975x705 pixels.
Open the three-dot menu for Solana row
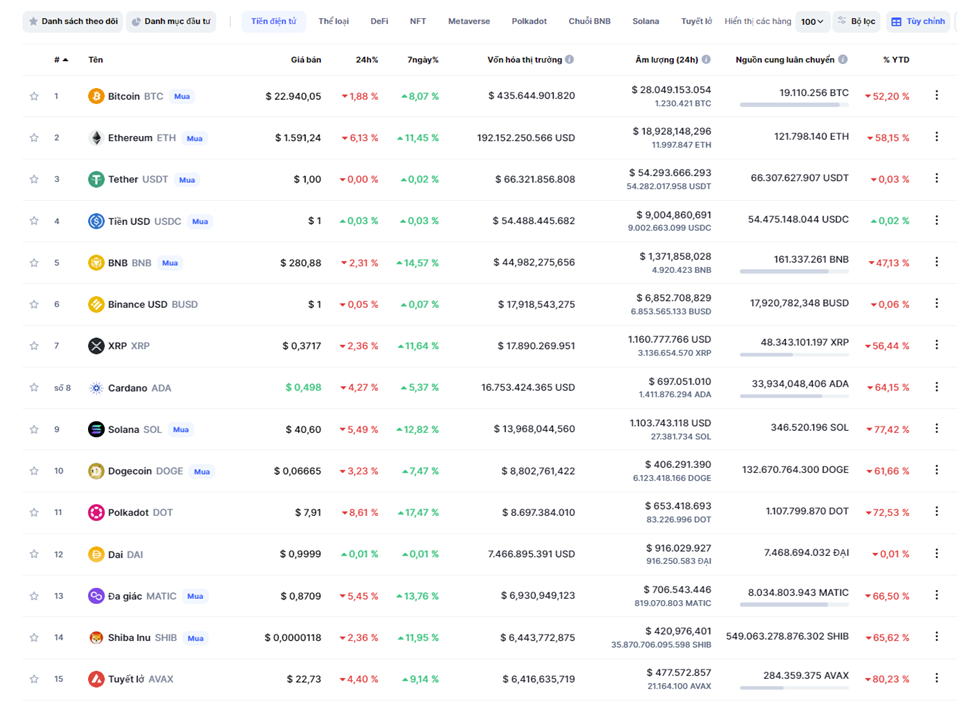[x=936, y=428]
